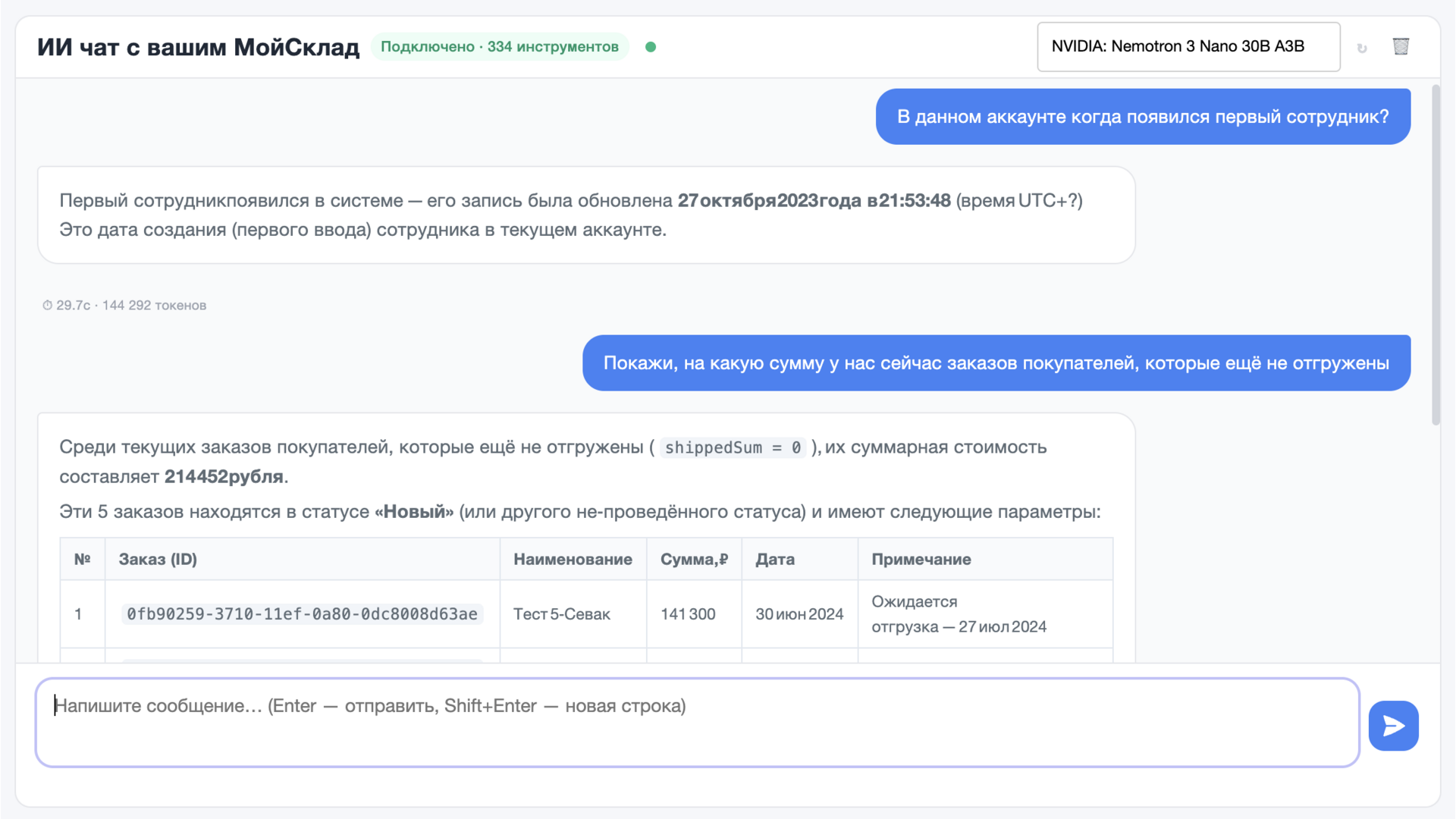Click the refresh models arrow icon
This screenshot has width=1456, height=819.
[x=1362, y=48]
